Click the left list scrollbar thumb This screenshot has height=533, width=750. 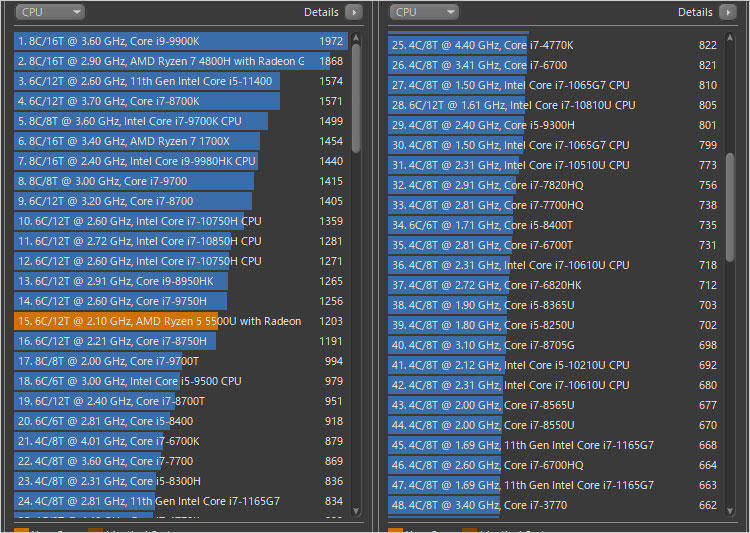356,99
